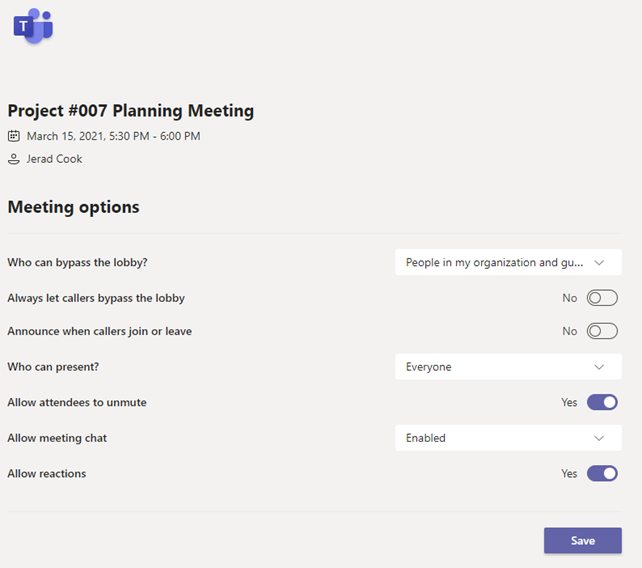The height and width of the screenshot is (568, 642).
Task: Click the chevron on the lobby dropdown
Action: pos(600,263)
